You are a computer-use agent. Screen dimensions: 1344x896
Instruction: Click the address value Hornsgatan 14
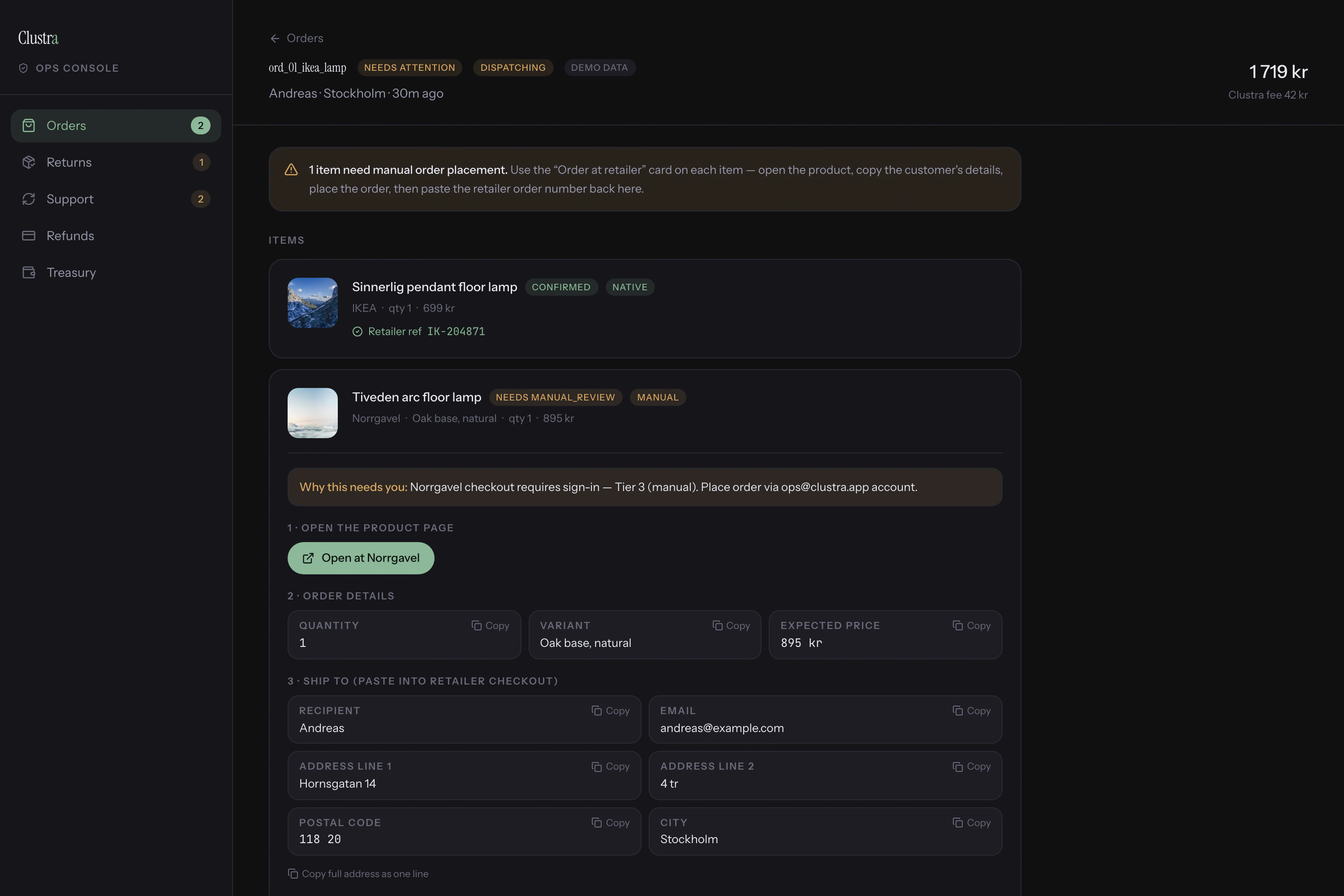(337, 784)
